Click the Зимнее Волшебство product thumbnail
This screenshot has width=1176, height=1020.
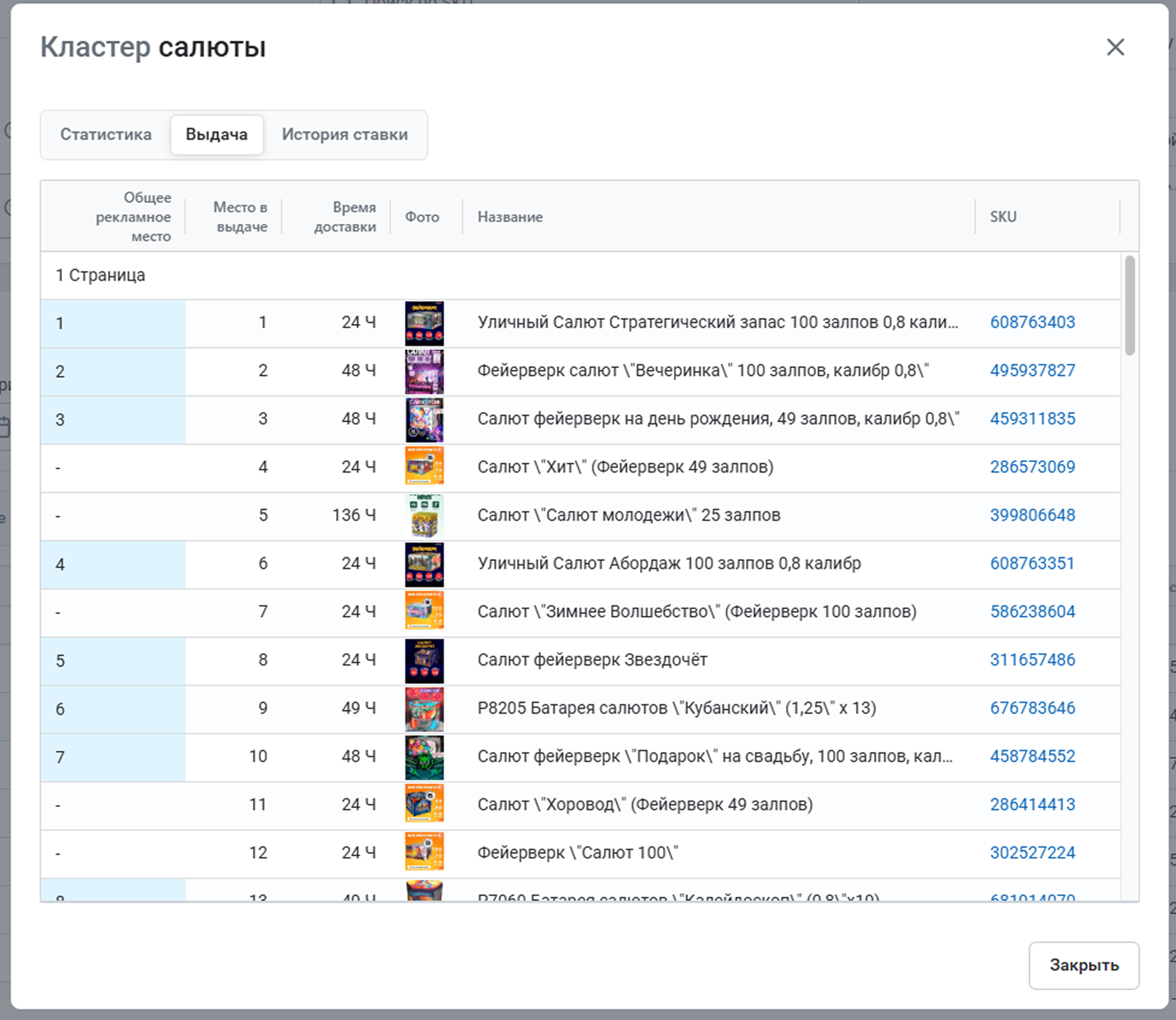424,610
